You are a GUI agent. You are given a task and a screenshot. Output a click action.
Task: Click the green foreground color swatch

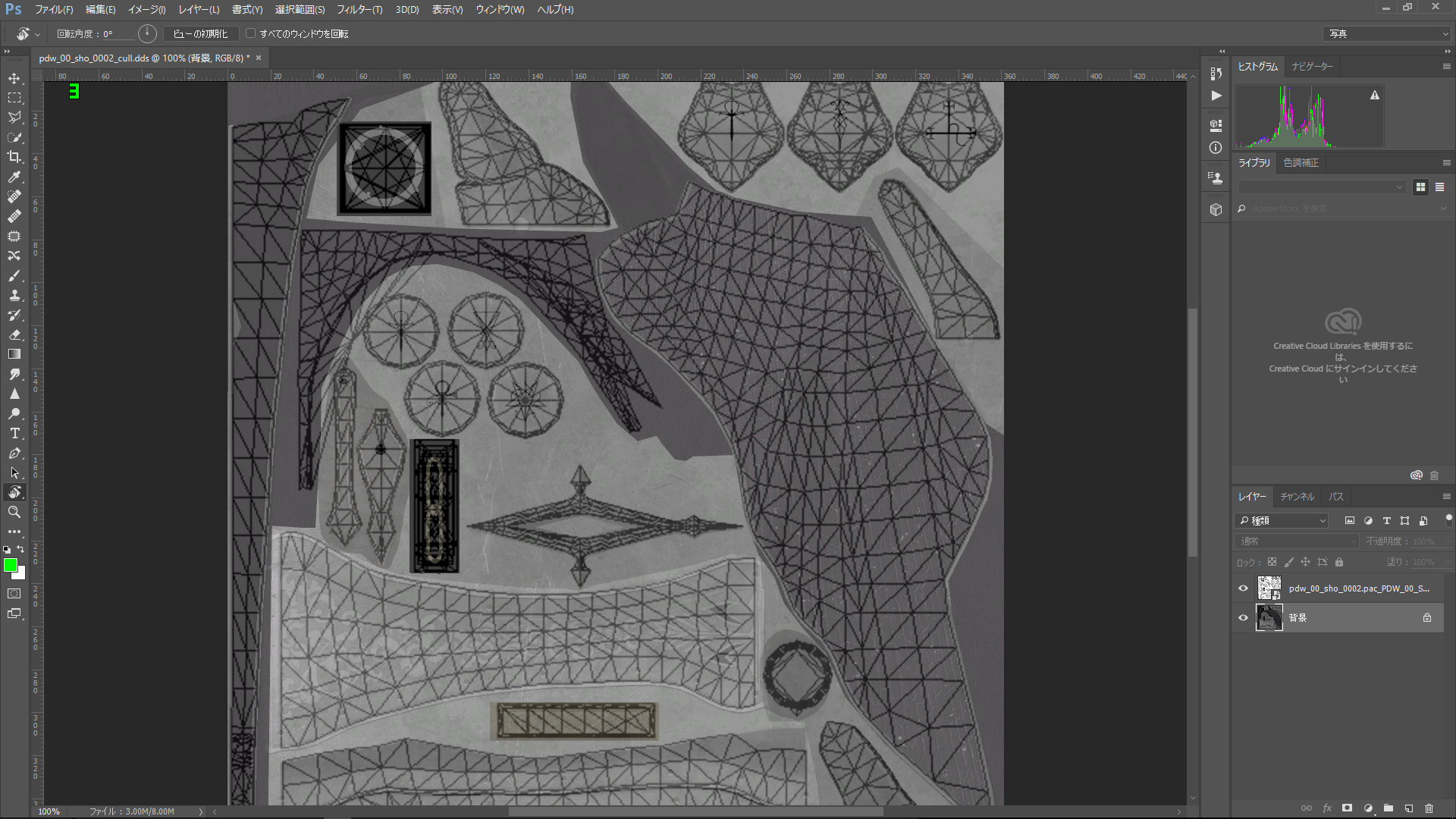coord(11,565)
